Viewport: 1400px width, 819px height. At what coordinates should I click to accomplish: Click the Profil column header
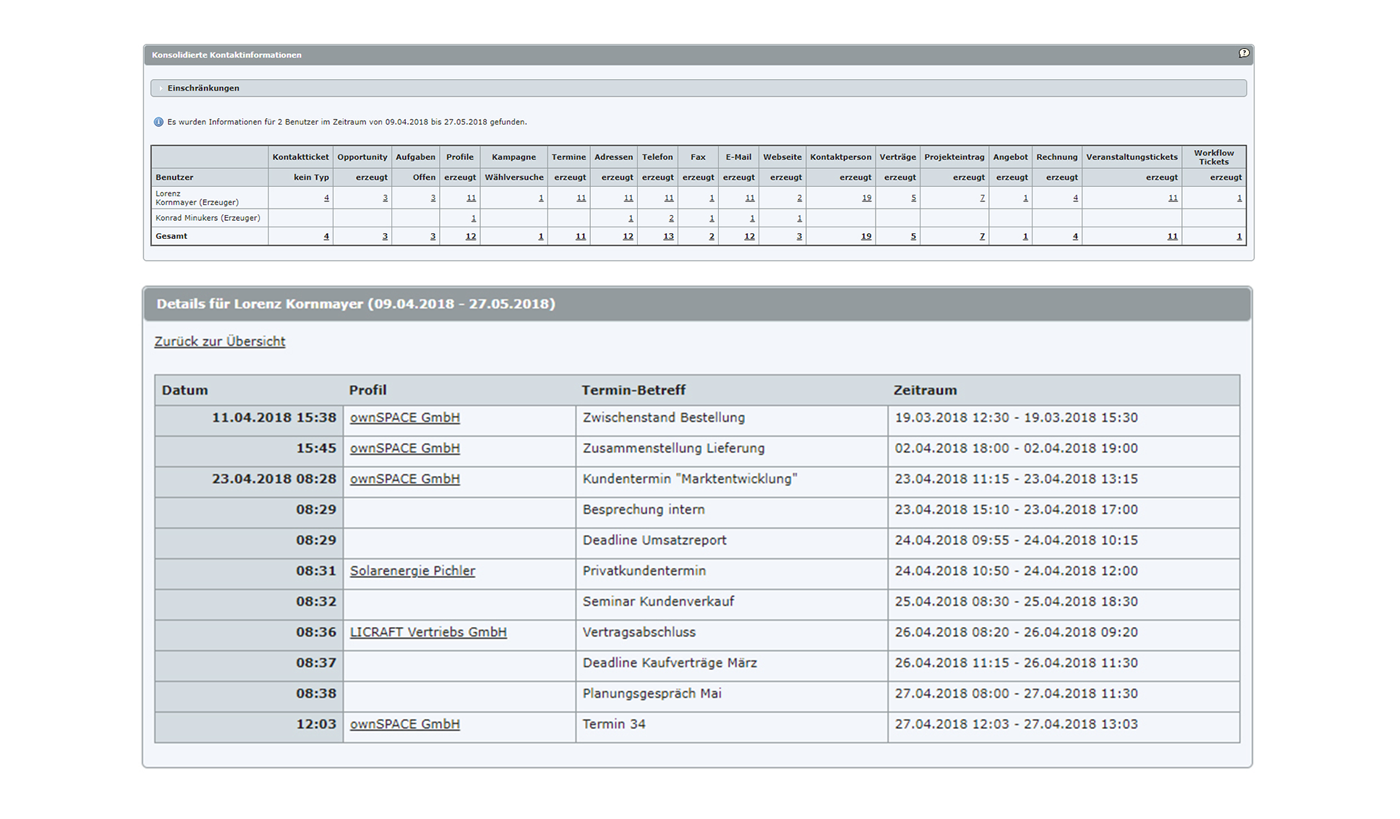pos(368,390)
